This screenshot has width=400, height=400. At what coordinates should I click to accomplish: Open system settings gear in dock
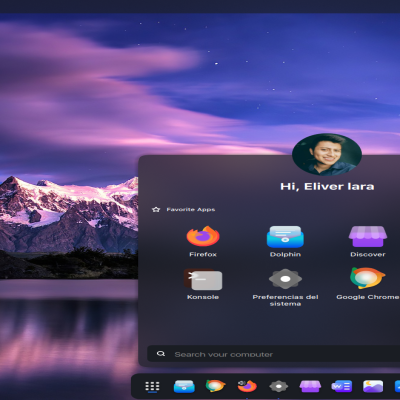click(x=279, y=386)
